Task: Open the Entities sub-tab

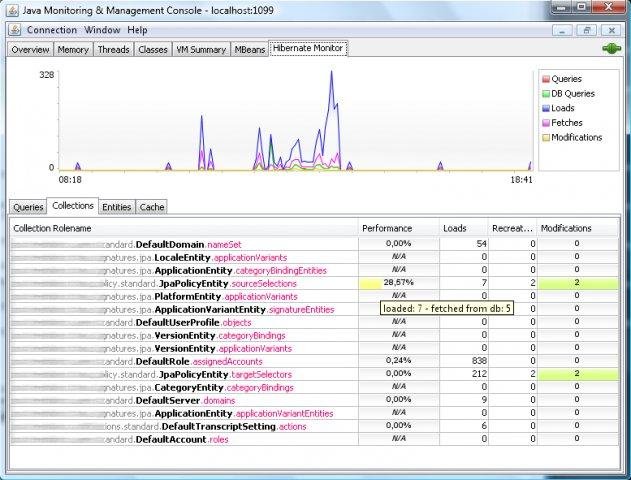Action: tap(117, 207)
